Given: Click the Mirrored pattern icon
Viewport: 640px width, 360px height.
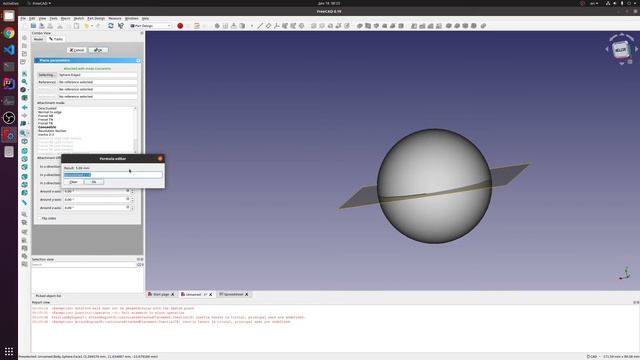Looking at the screenshot, I should tap(414, 26).
